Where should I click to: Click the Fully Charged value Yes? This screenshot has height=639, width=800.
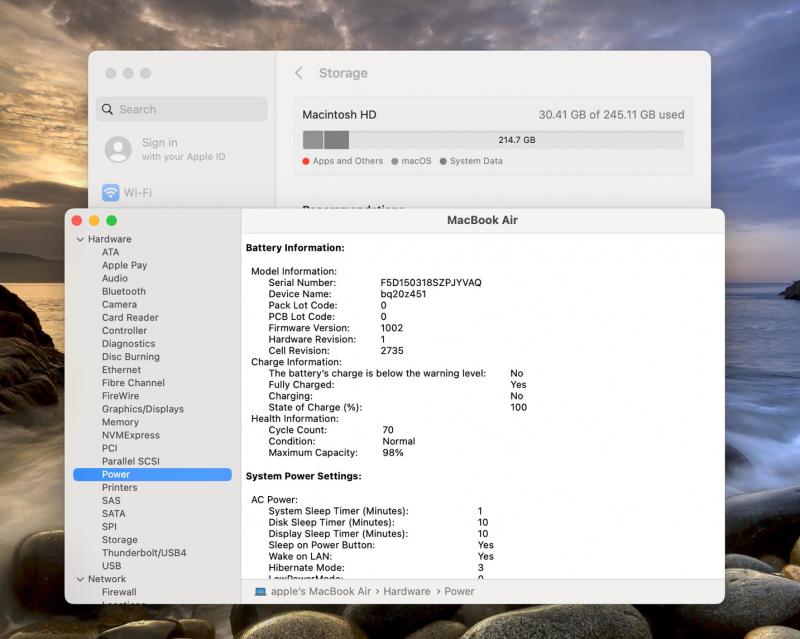[x=518, y=385]
